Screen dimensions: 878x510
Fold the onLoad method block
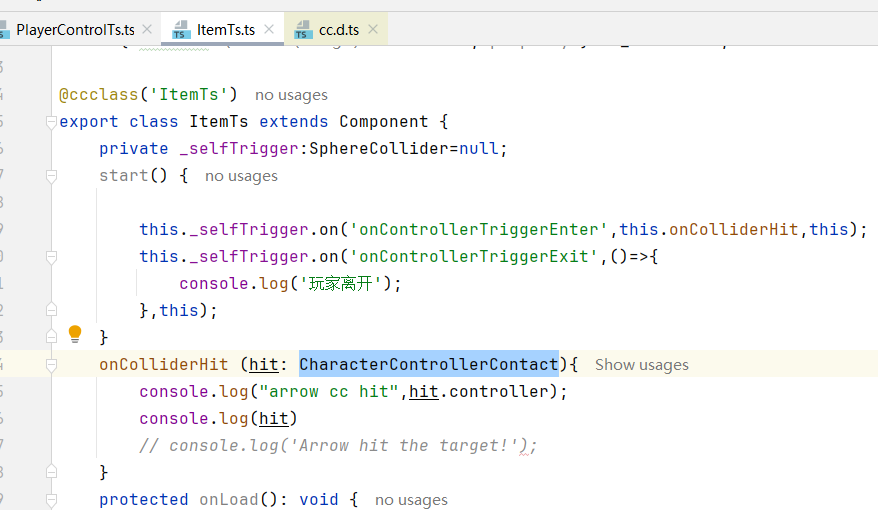(x=50, y=500)
